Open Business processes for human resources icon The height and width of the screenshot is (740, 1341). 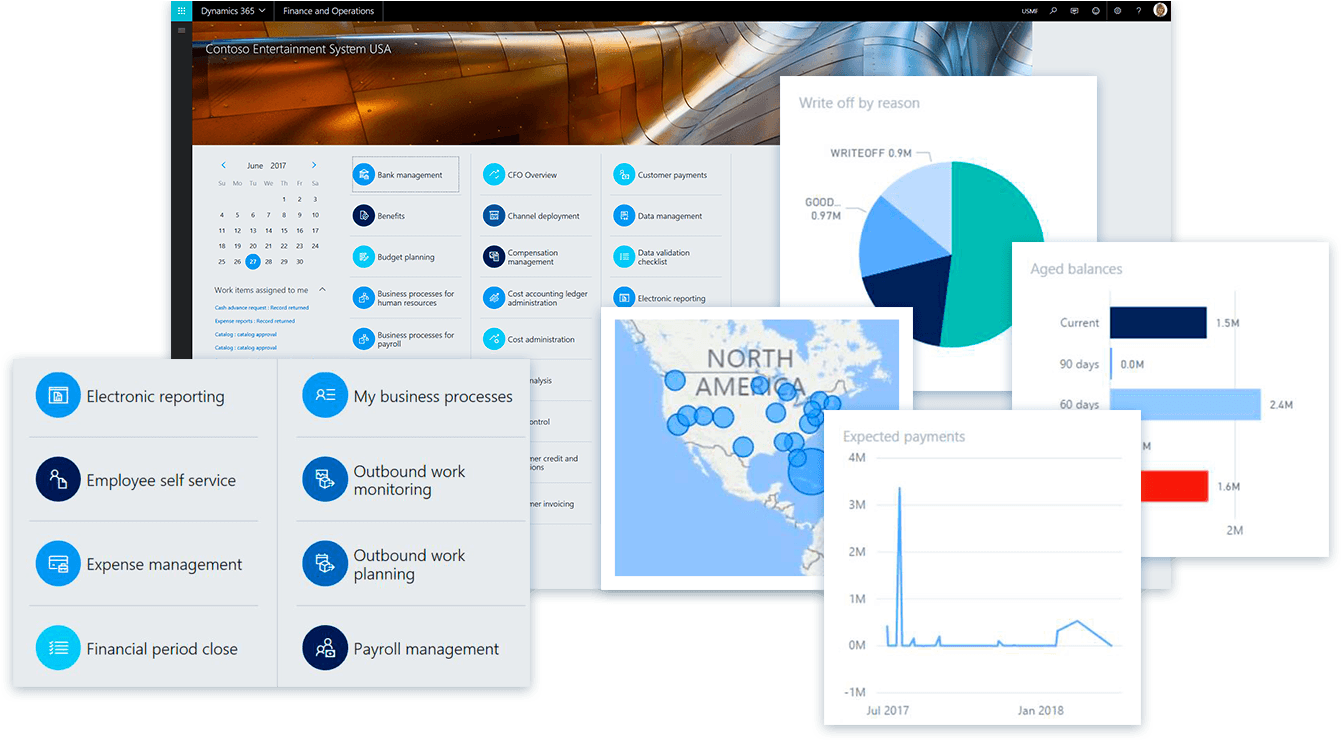pyautogui.click(x=364, y=298)
